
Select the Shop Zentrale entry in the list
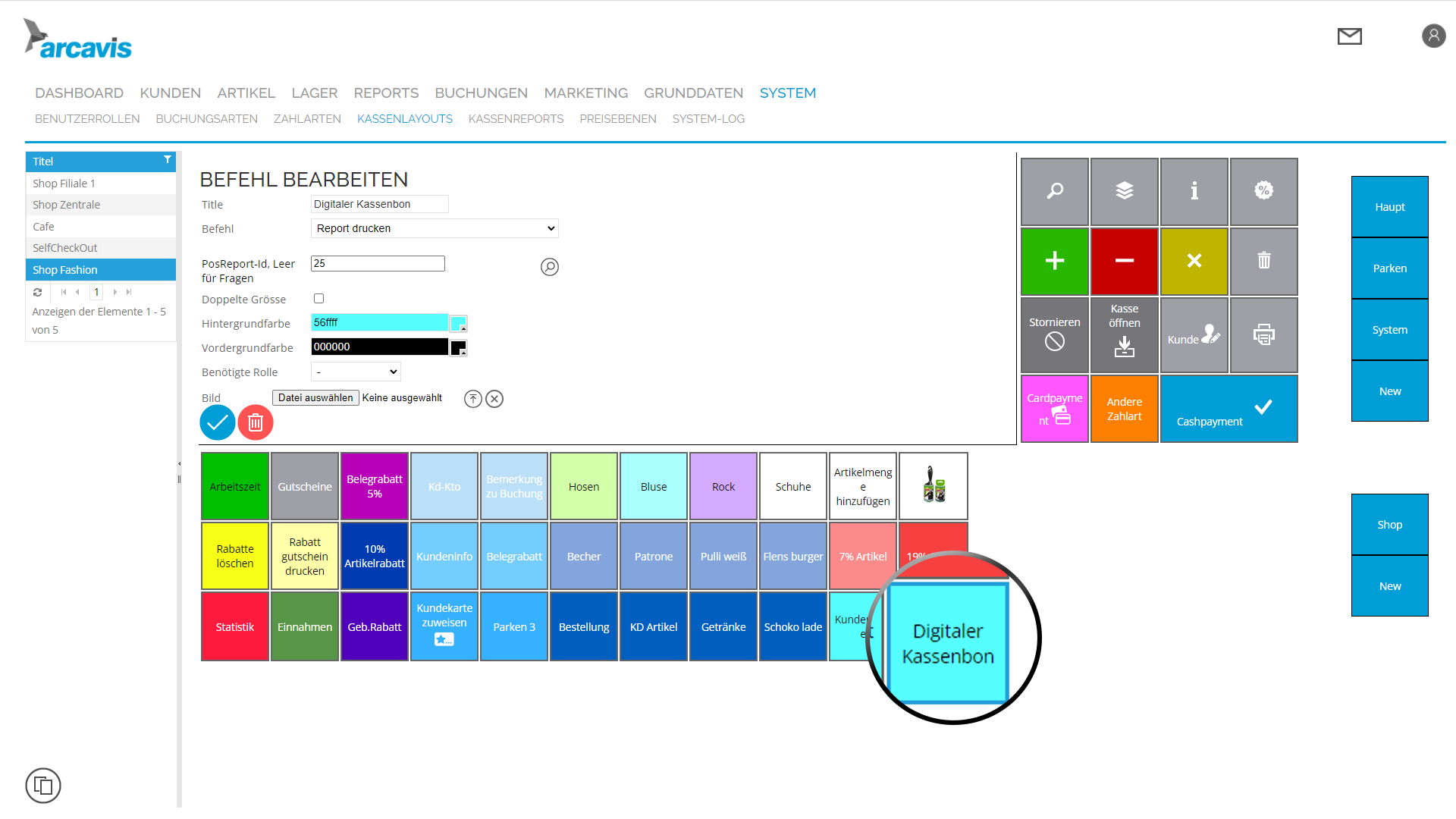pos(66,204)
